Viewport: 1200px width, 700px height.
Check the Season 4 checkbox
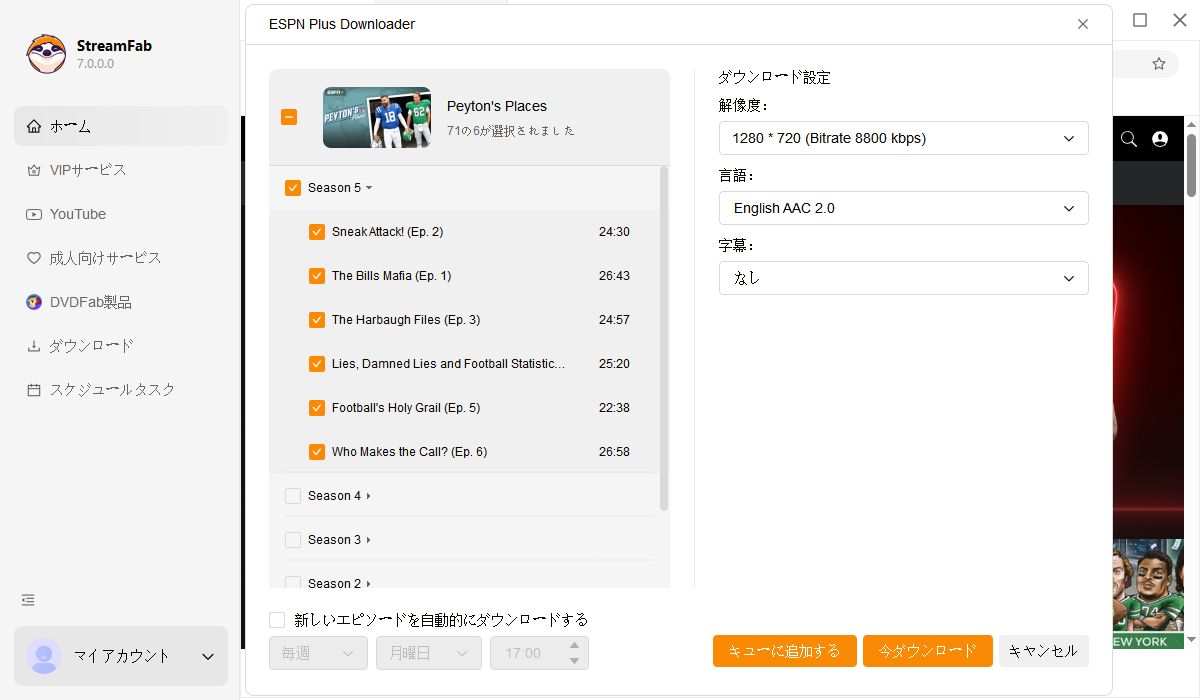[x=293, y=496]
